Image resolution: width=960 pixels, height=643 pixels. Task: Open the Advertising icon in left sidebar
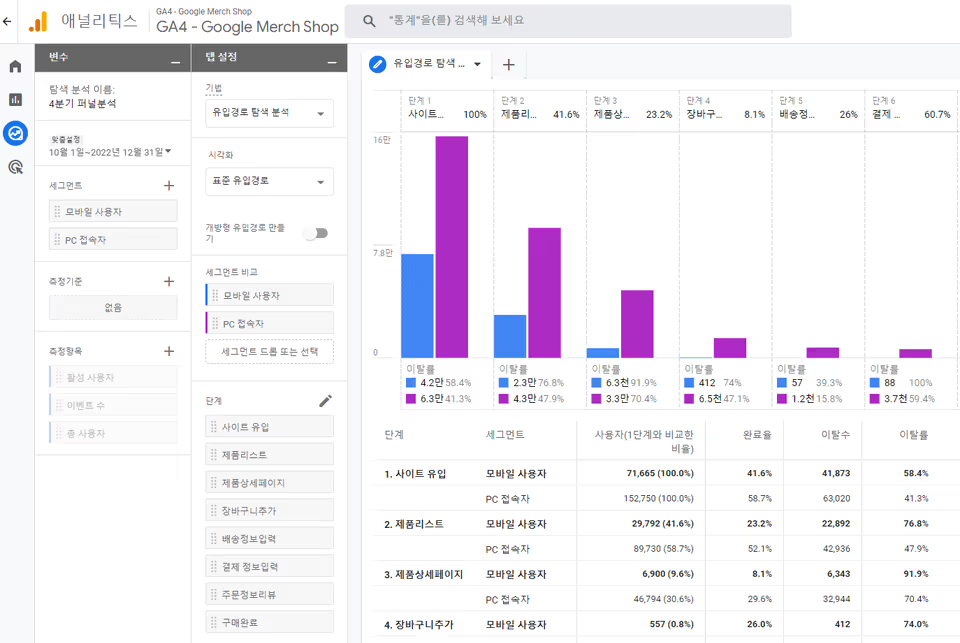point(15,167)
